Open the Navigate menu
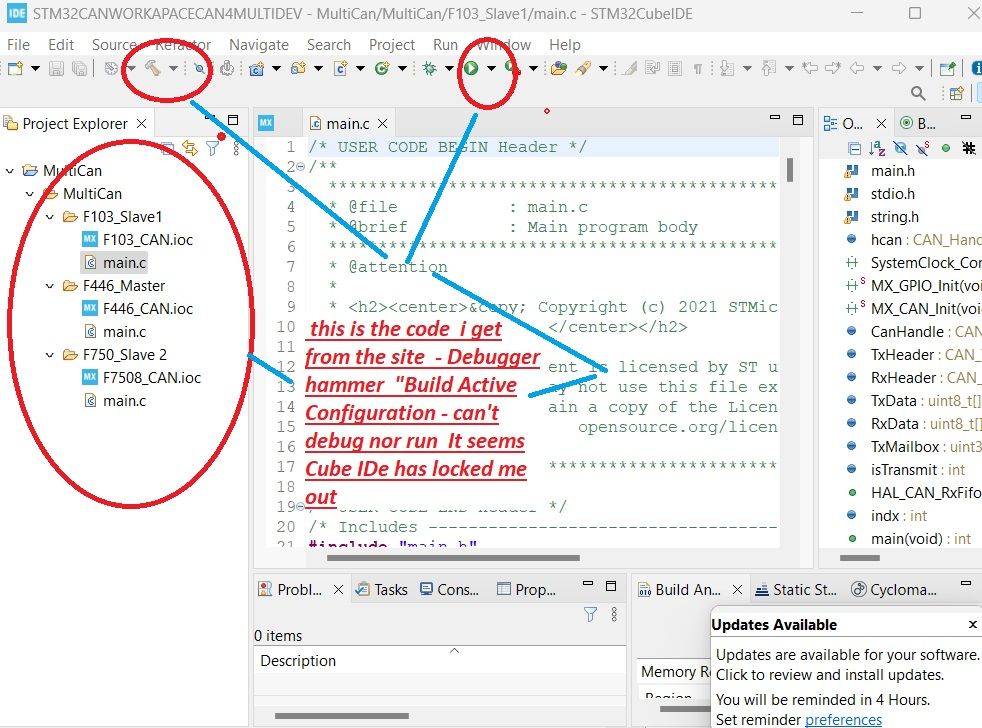This screenshot has width=982, height=728. click(x=259, y=44)
